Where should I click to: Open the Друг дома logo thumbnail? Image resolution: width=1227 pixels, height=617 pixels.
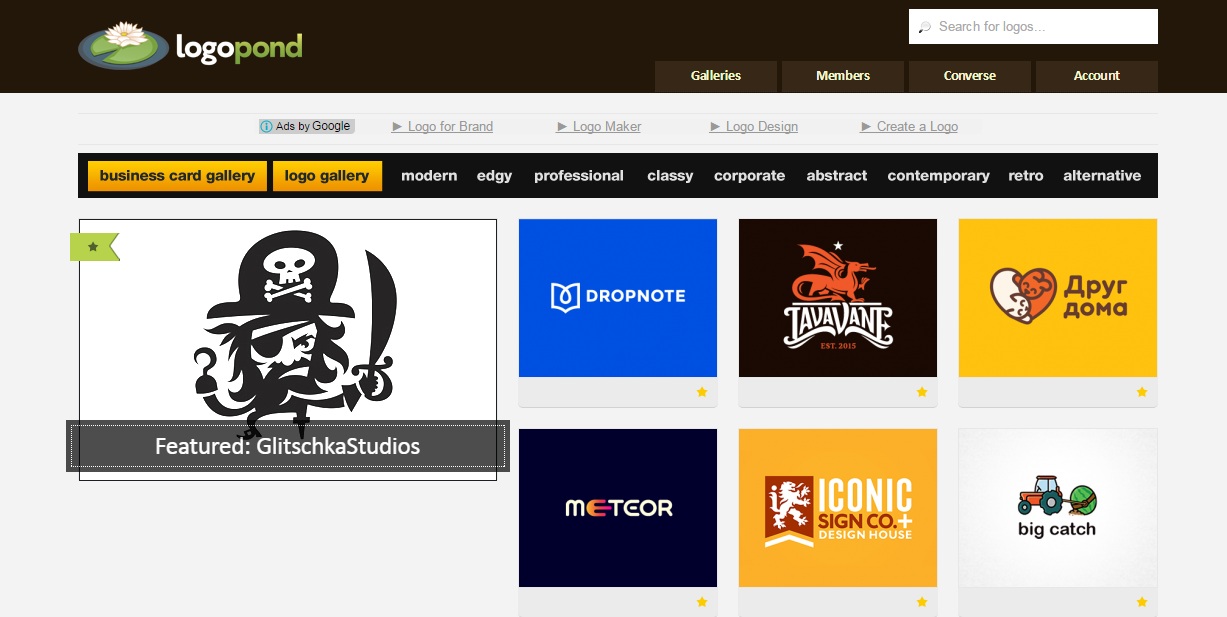[1058, 298]
